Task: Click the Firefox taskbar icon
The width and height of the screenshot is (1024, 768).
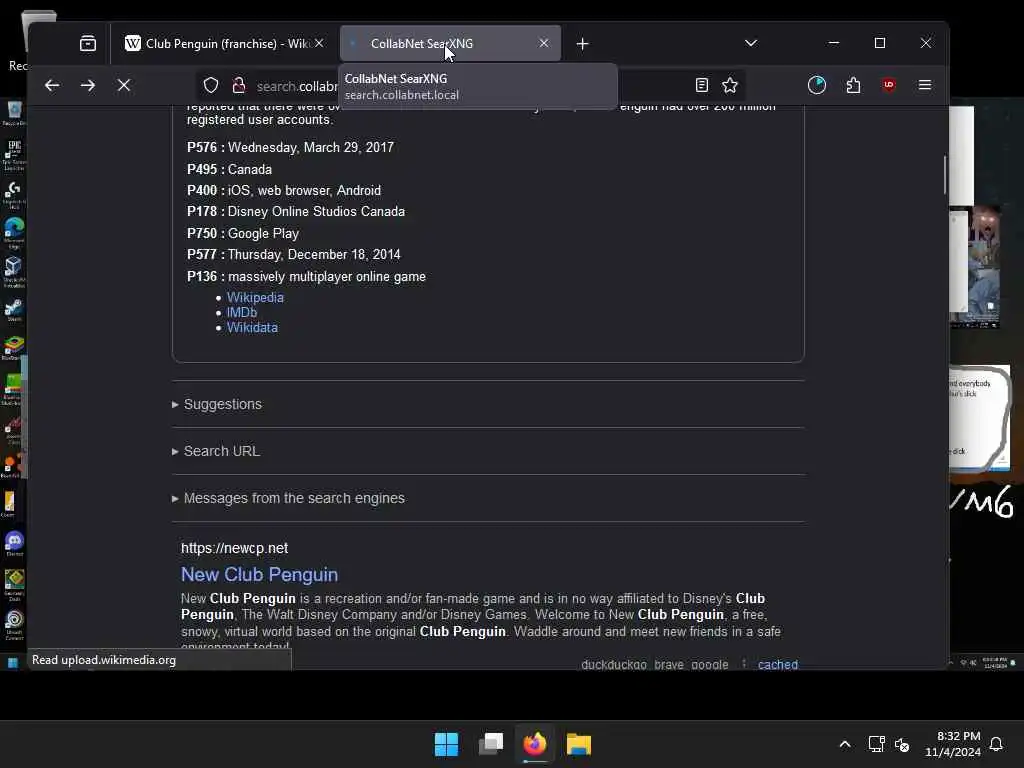Action: [x=534, y=744]
